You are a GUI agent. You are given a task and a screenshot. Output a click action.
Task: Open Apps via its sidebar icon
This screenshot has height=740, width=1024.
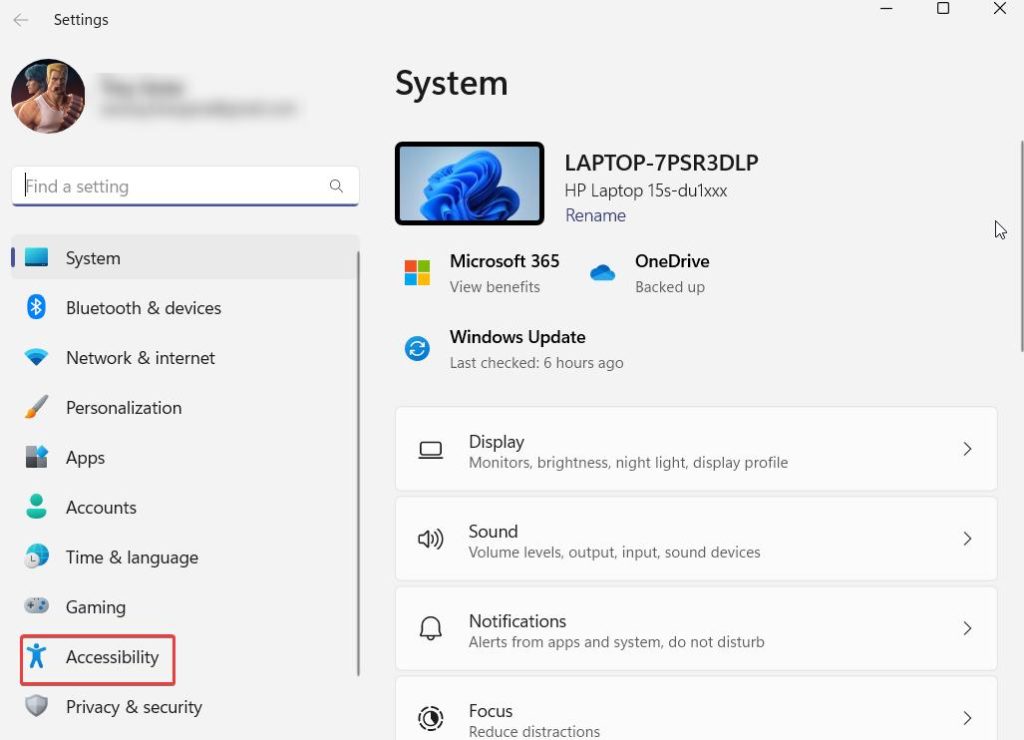click(x=37, y=458)
